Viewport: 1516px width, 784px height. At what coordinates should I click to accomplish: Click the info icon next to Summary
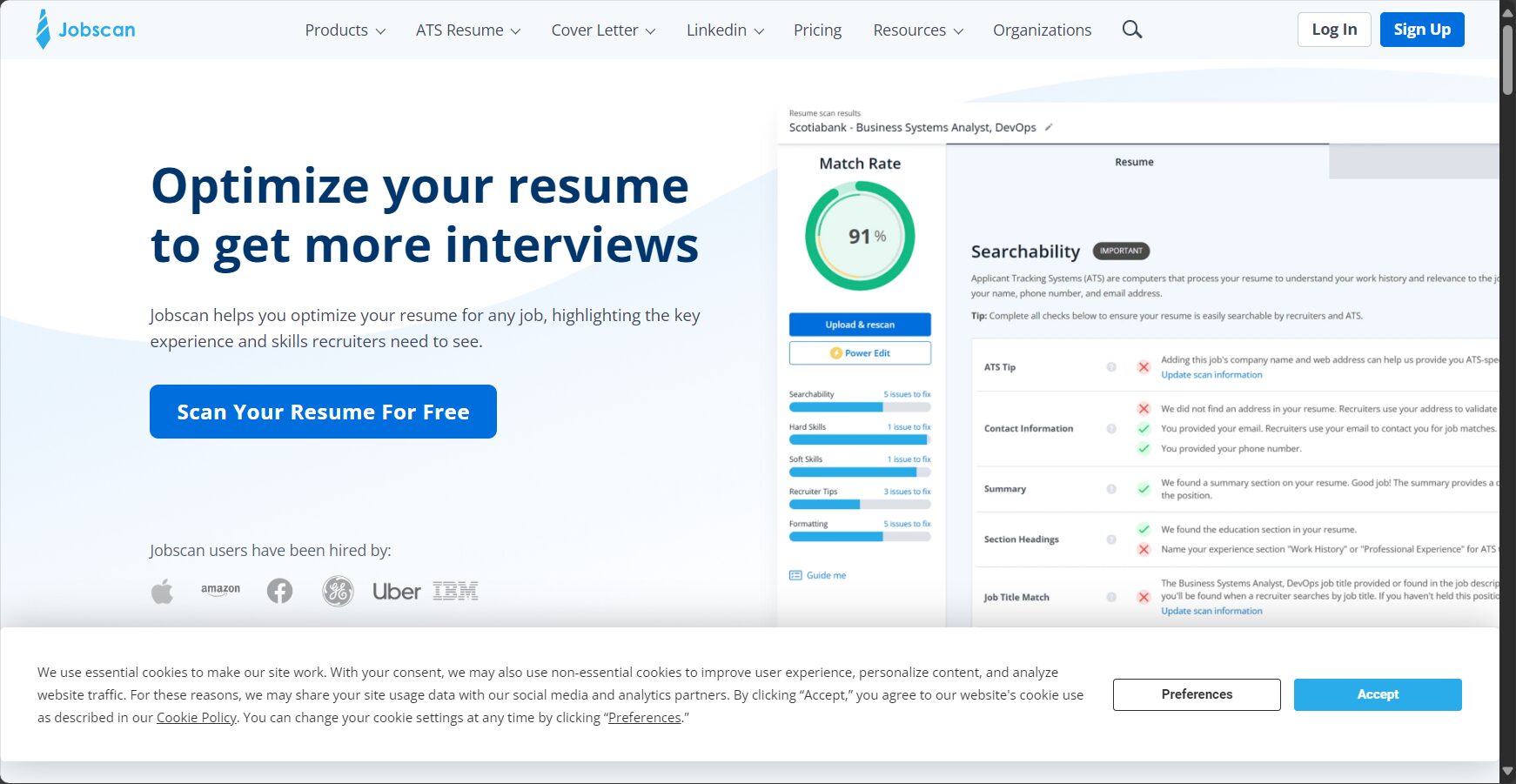coord(1111,489)
